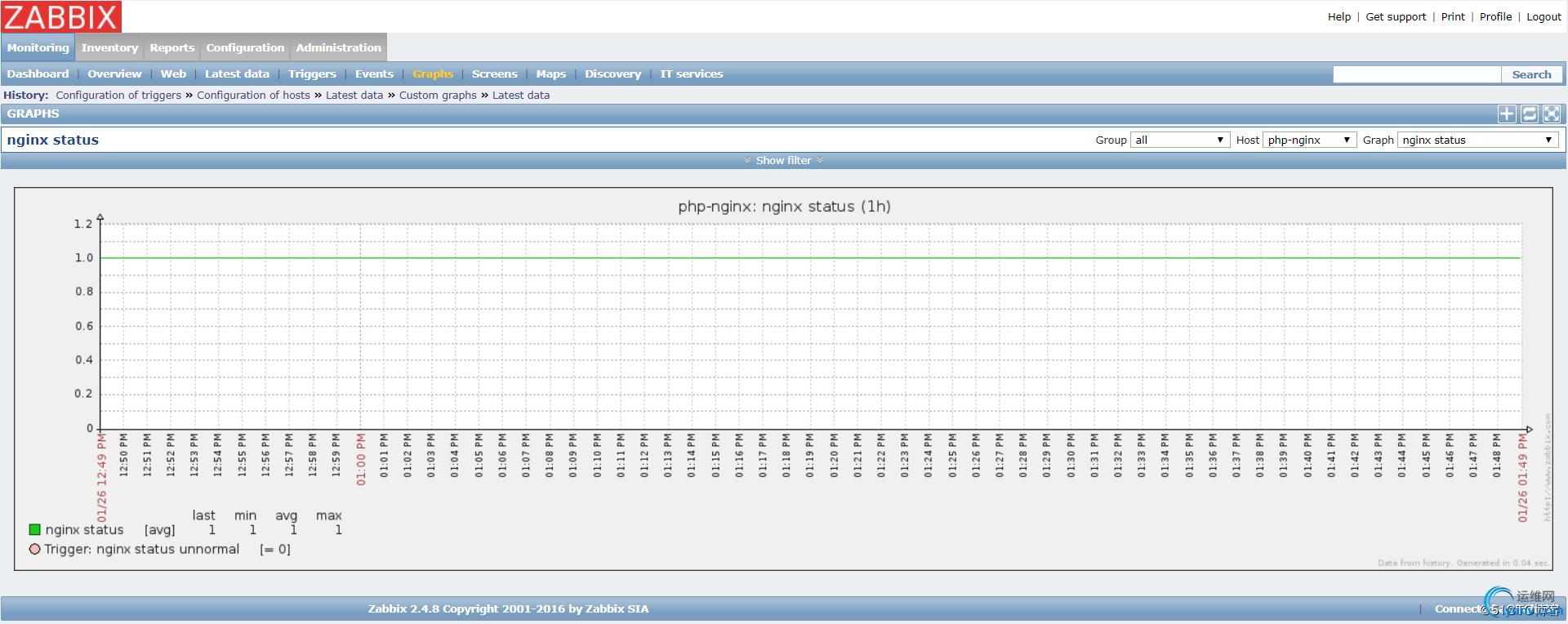Click the trigger legend circle marker
1568x624 pixels.
coord(35,550)
